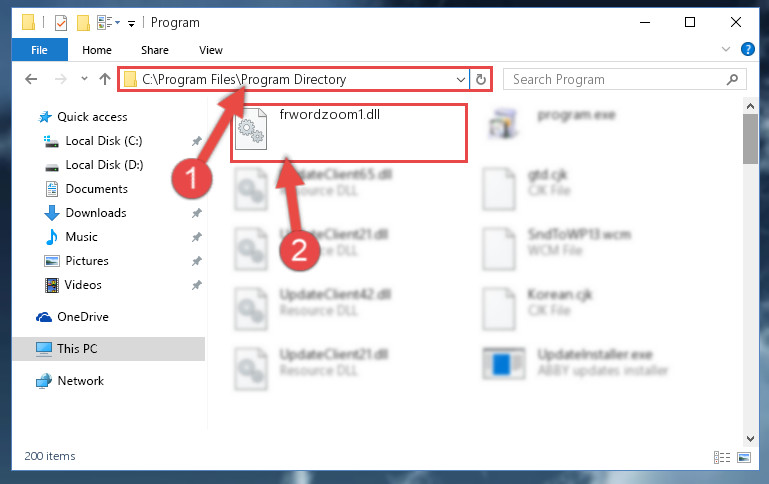Click the New folder icon in quick toolbar

point(83,23)
